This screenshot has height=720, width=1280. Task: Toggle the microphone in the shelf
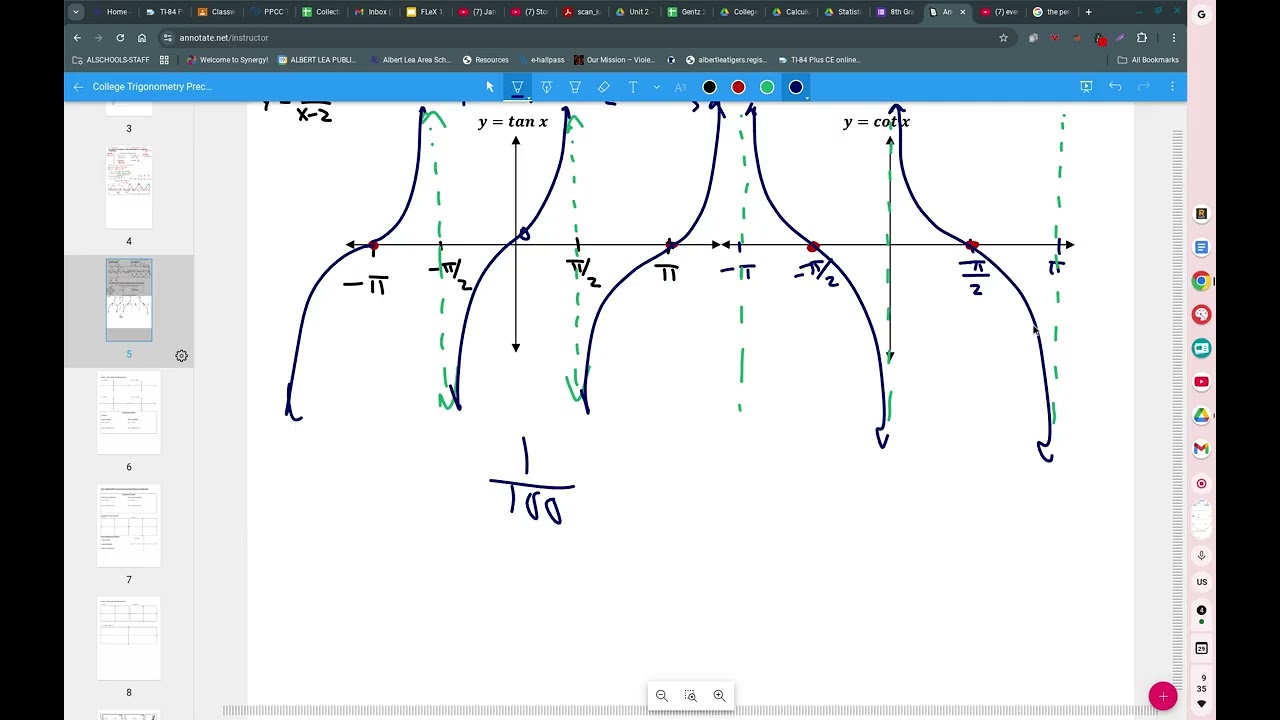point(1201,555)
